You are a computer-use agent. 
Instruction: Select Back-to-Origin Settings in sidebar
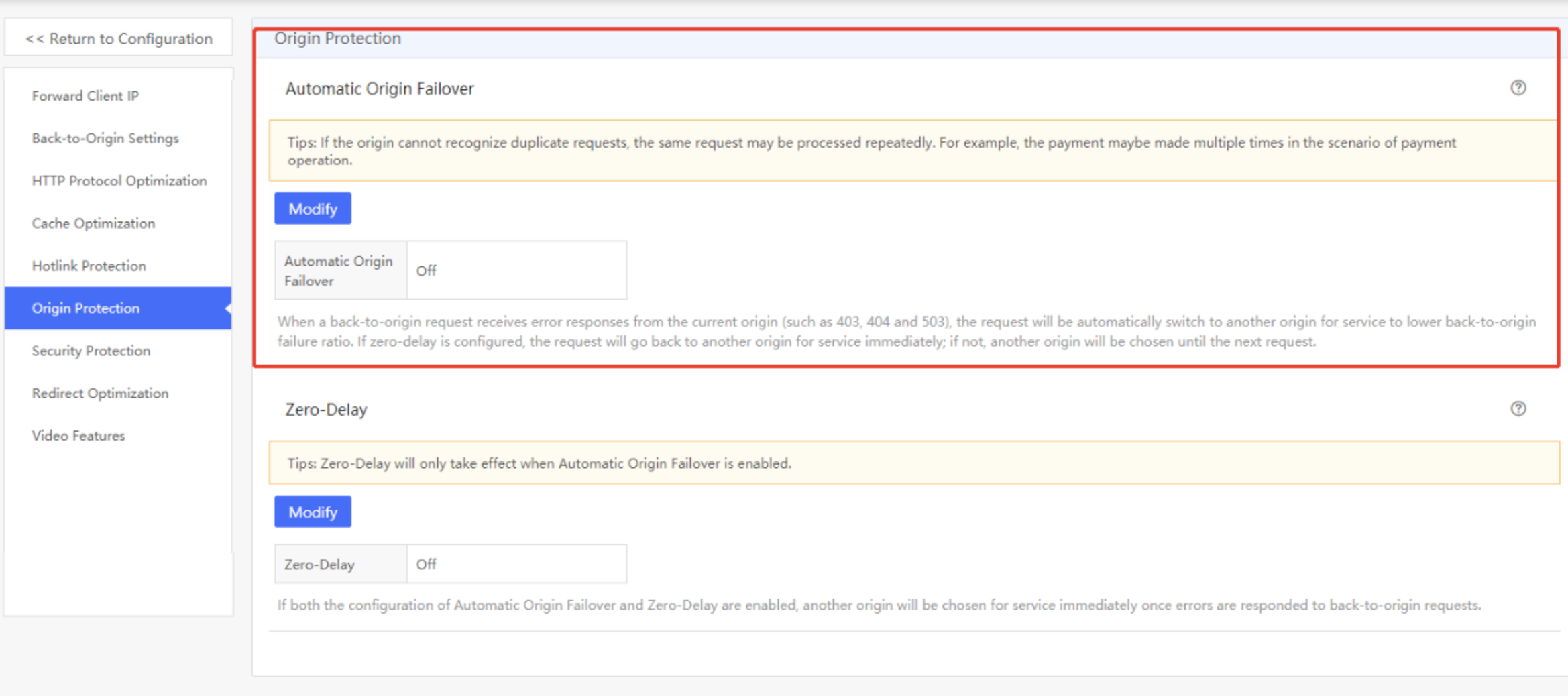(x=105, y=138)
